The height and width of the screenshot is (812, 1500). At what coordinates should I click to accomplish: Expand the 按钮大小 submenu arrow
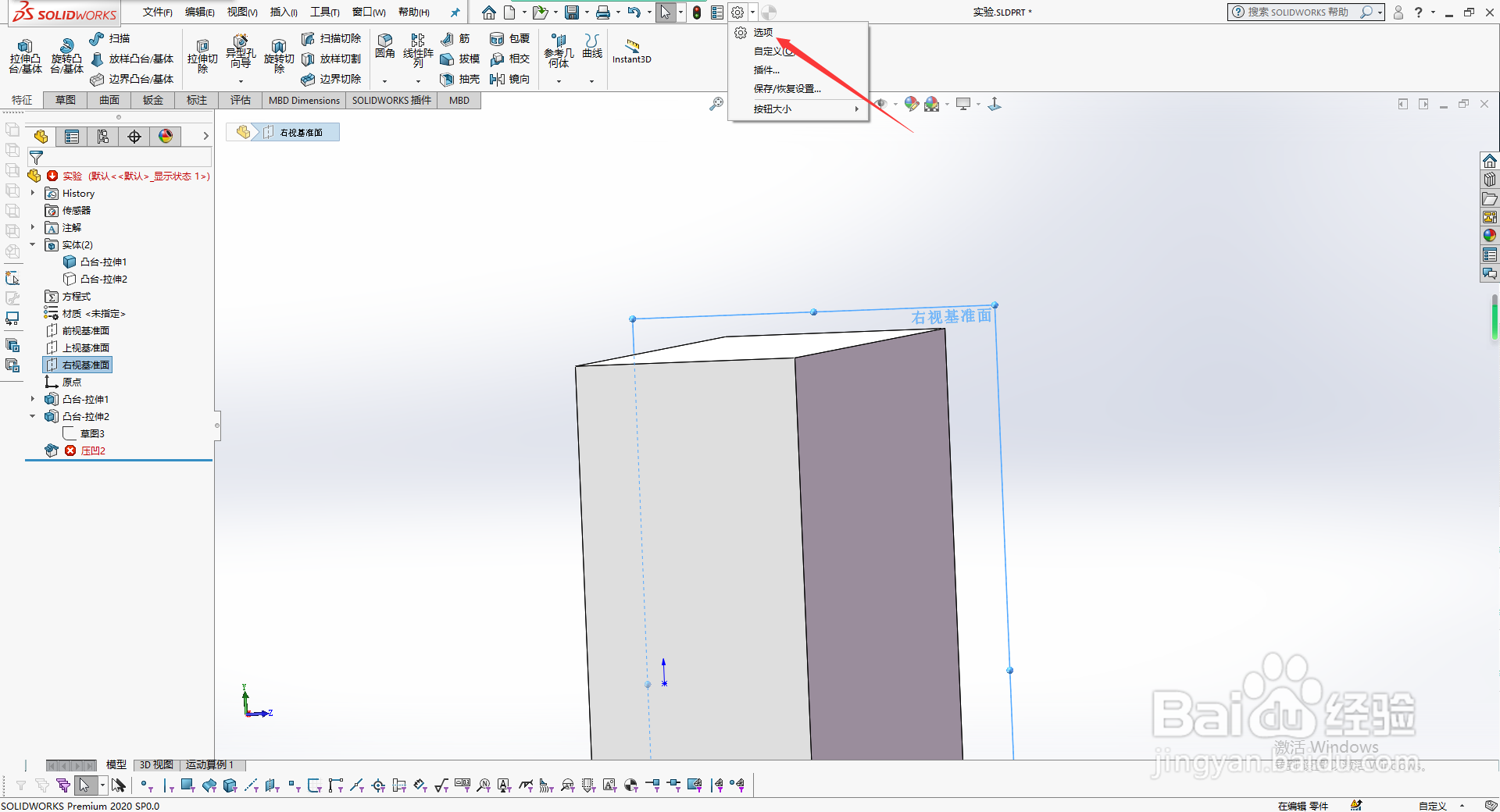point(858,109)
